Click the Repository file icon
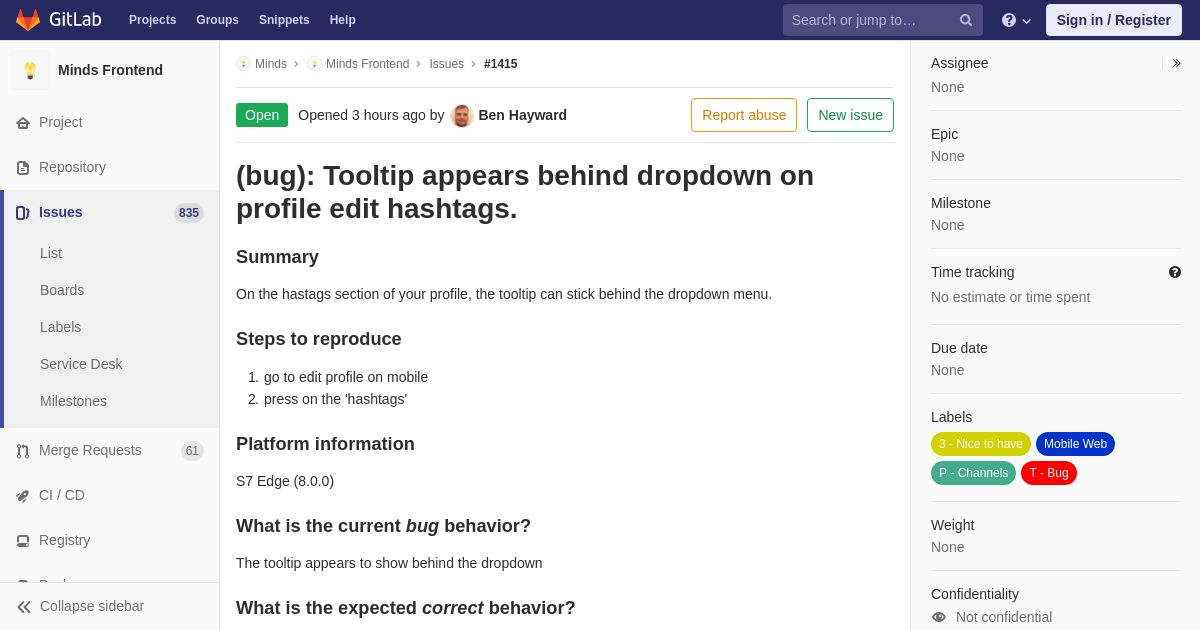The image size is (1200, 630). tap(23, 168)
